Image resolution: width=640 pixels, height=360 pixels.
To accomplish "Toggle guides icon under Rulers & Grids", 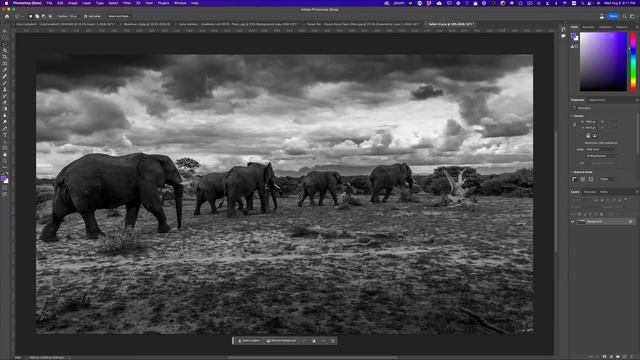I will point(591,179).
